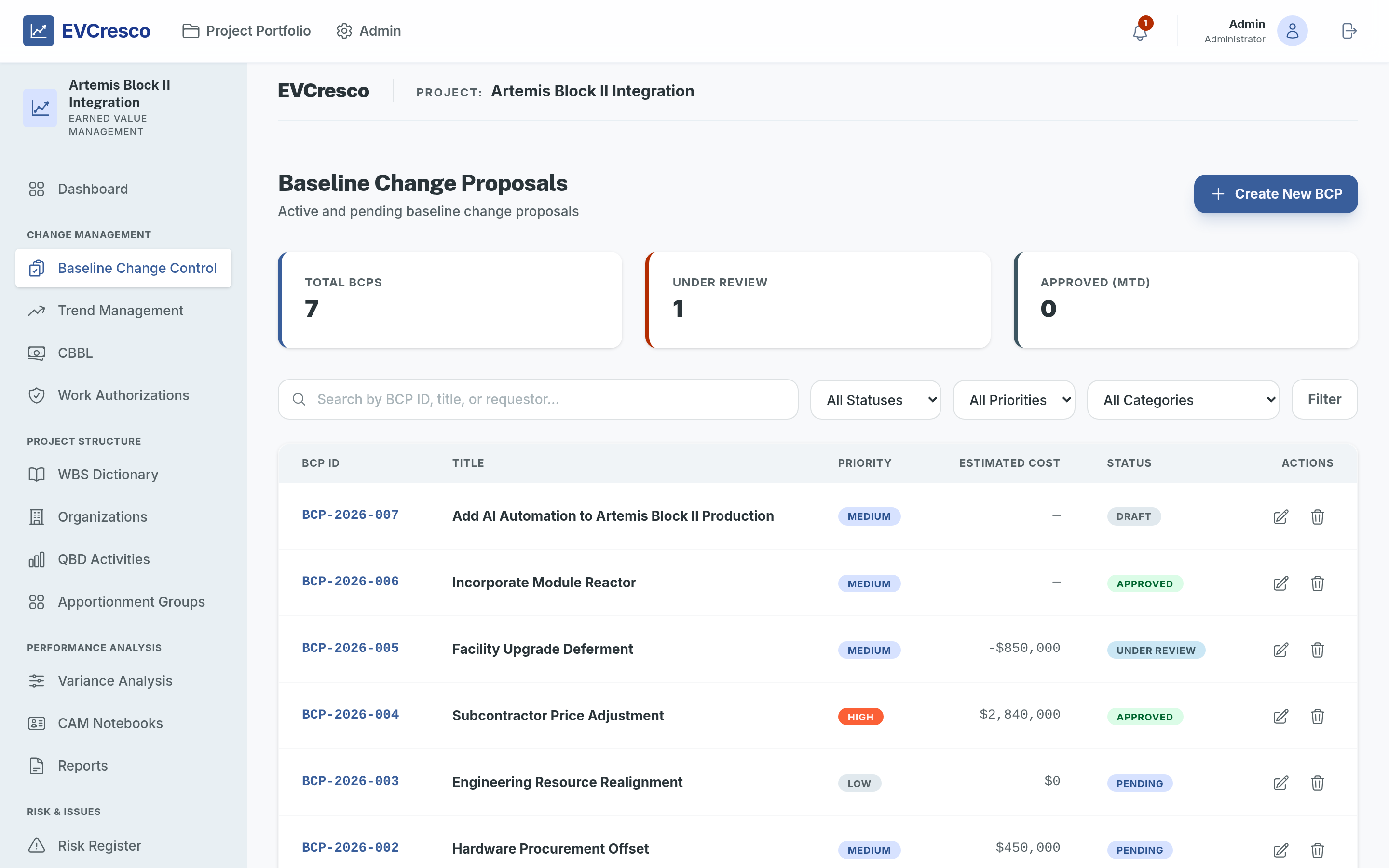1389x868 pixels.
Task: Open Work Authorizations in sidebar
Action: [x=123, y=395]
